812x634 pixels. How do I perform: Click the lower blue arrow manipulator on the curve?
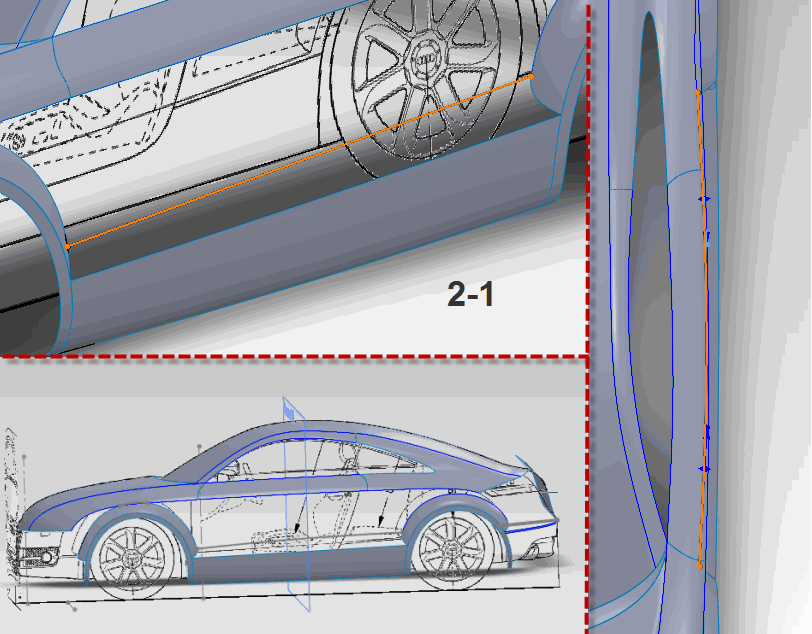coord(705,467)
